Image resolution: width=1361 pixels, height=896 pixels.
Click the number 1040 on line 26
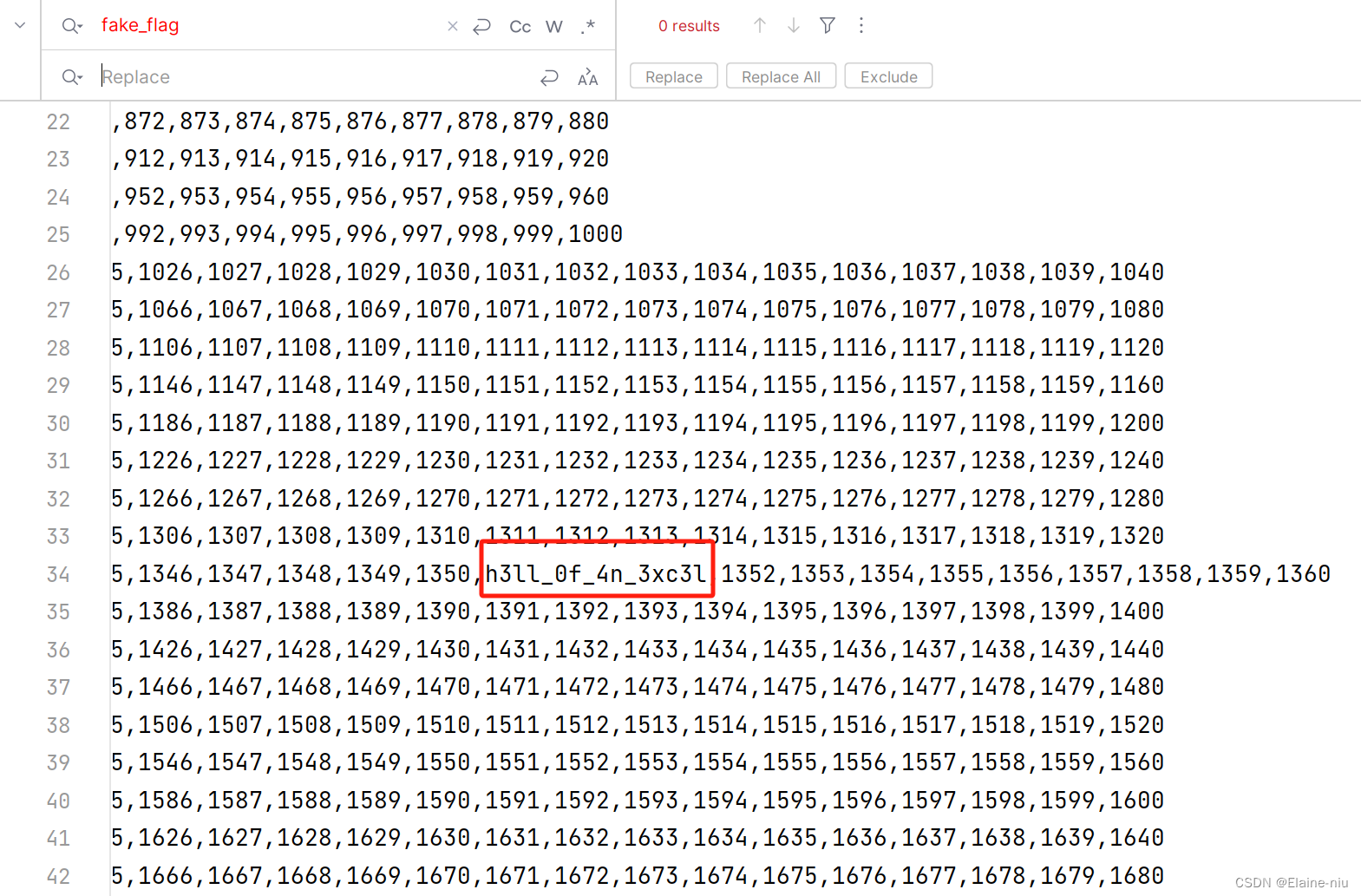[1136, 271]
